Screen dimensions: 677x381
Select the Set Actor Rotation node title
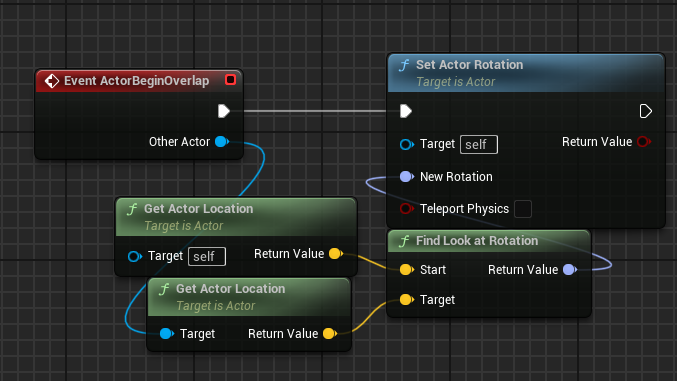coord(469,65)
